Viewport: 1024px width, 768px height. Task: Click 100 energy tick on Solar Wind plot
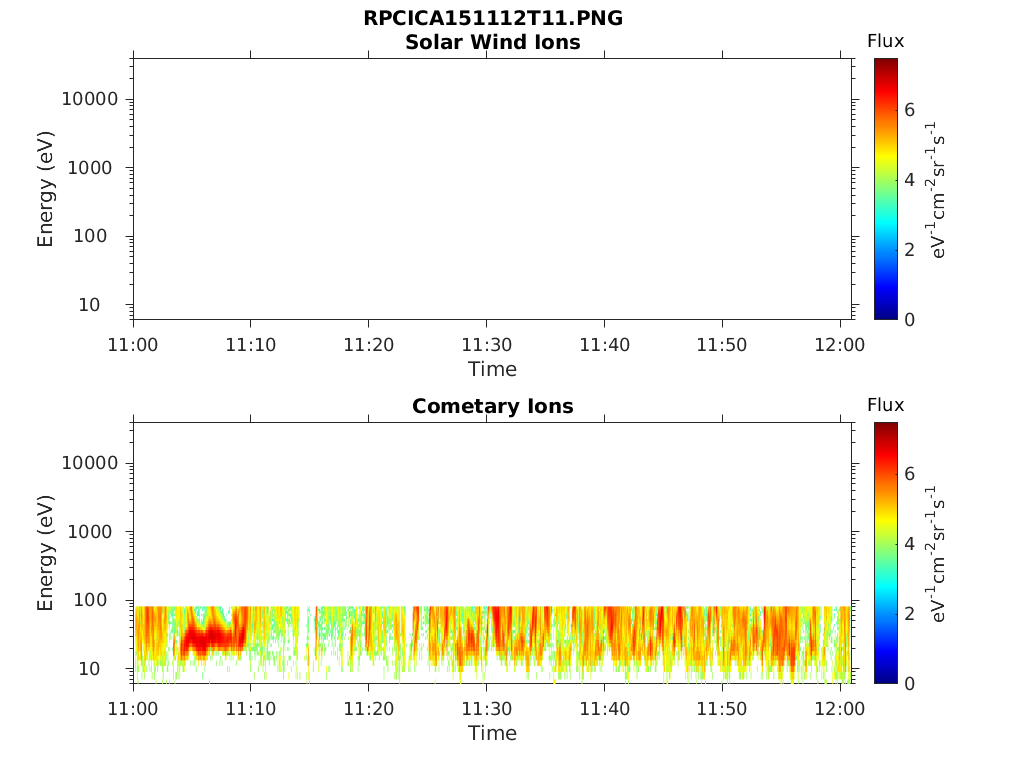(x=90, y=236)
